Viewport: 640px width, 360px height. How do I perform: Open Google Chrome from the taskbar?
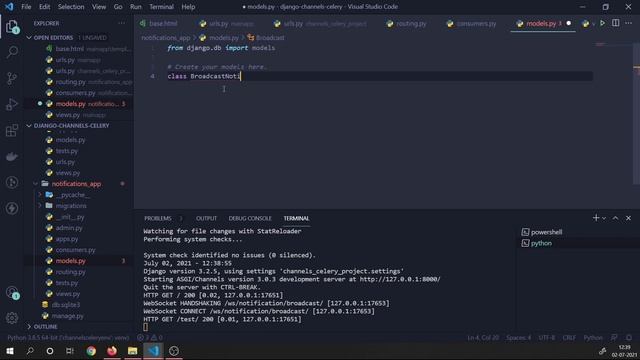[x=91, y=351]
